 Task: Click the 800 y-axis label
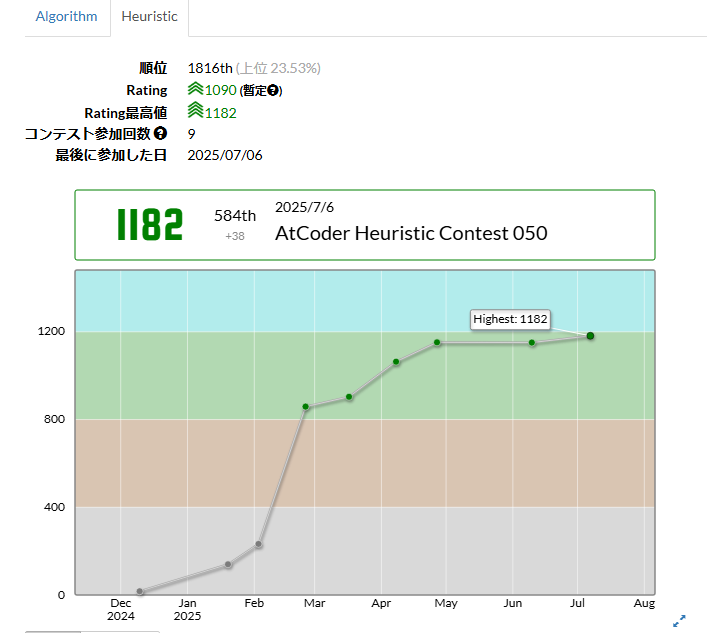pyautogui.click(x=55, y=419)
